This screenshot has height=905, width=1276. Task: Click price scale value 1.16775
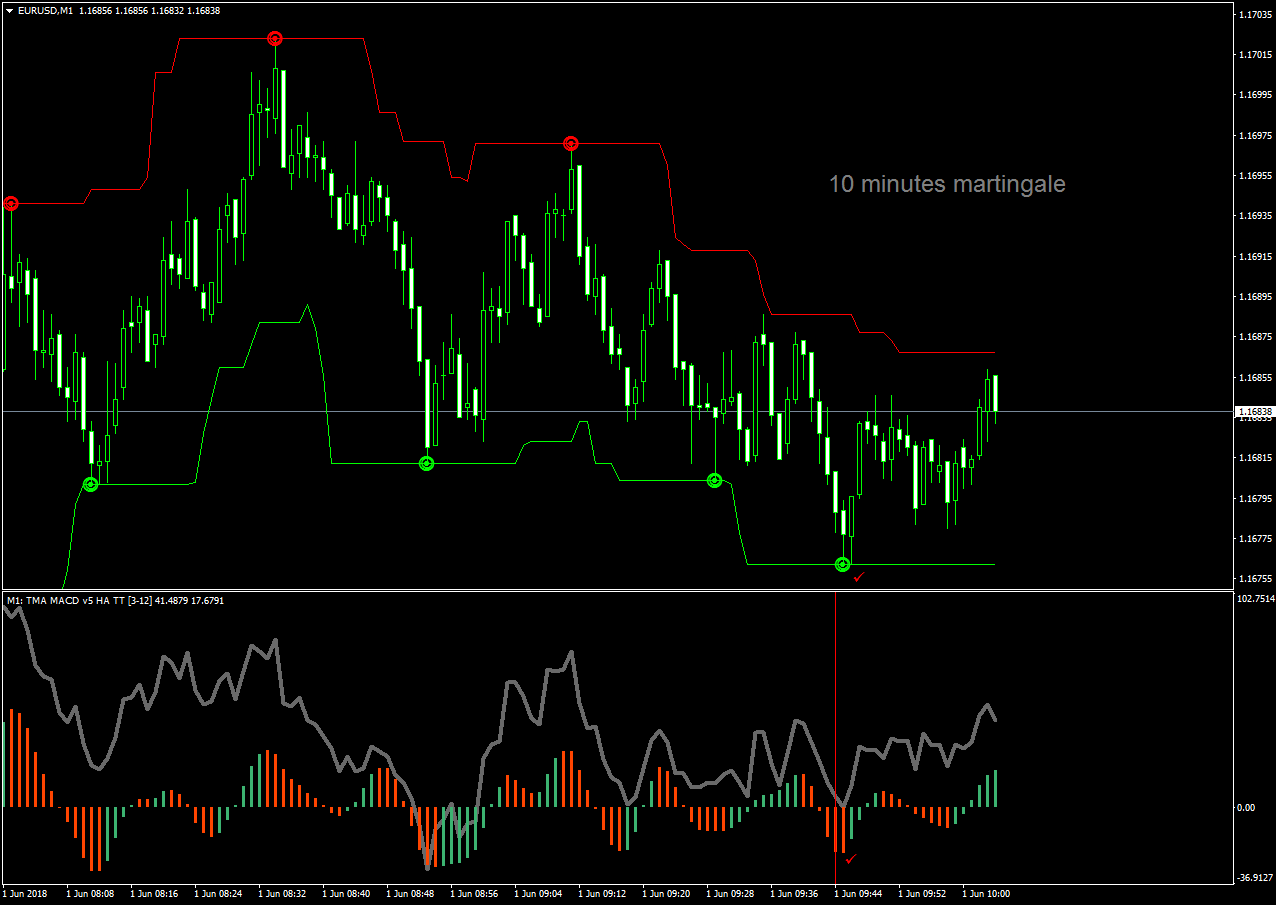(1254, 539)
